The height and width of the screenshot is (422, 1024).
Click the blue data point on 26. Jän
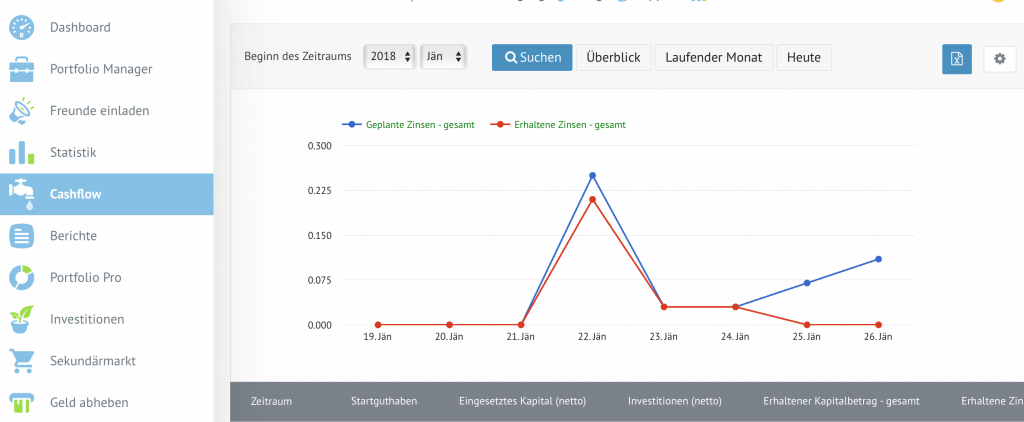tap(878, 259)
